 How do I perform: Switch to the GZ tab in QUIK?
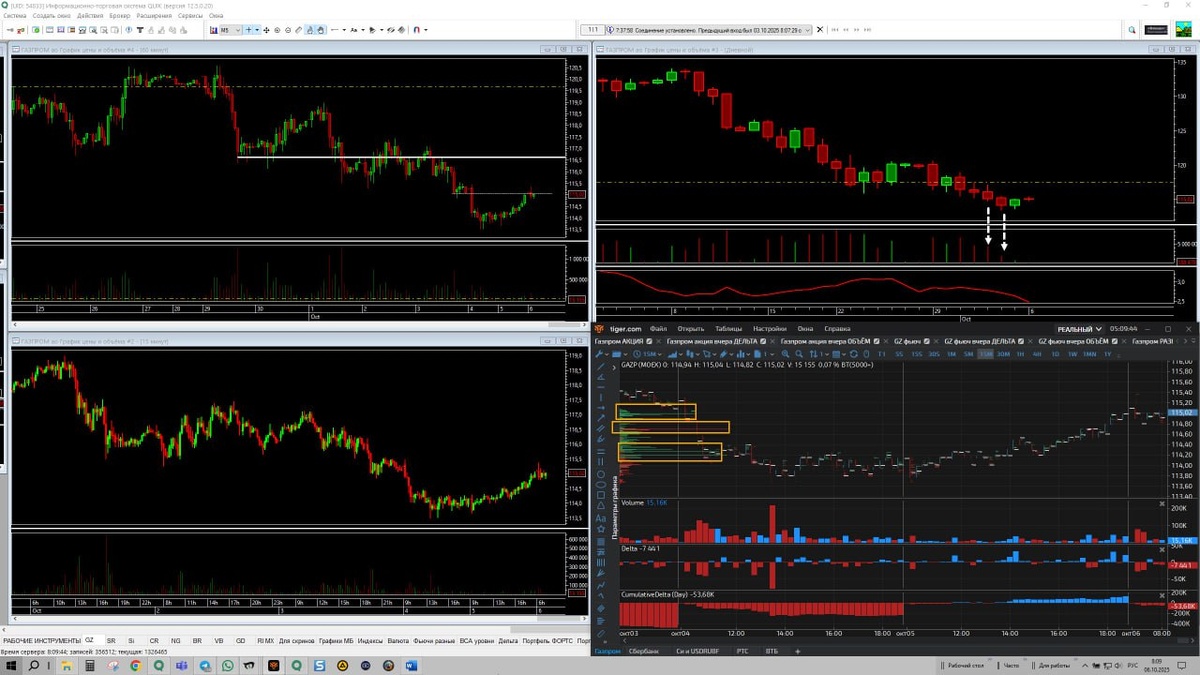coord(89,640)
